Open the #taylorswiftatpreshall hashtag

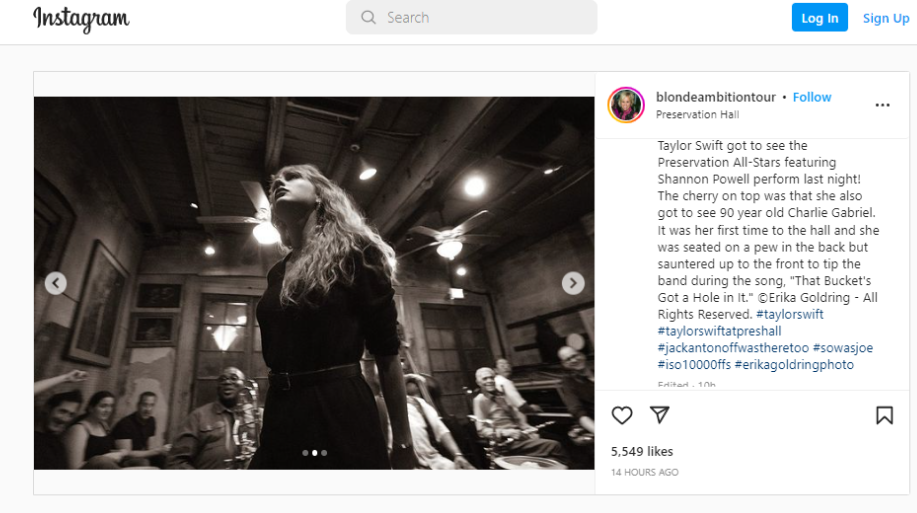click(719, 331)
